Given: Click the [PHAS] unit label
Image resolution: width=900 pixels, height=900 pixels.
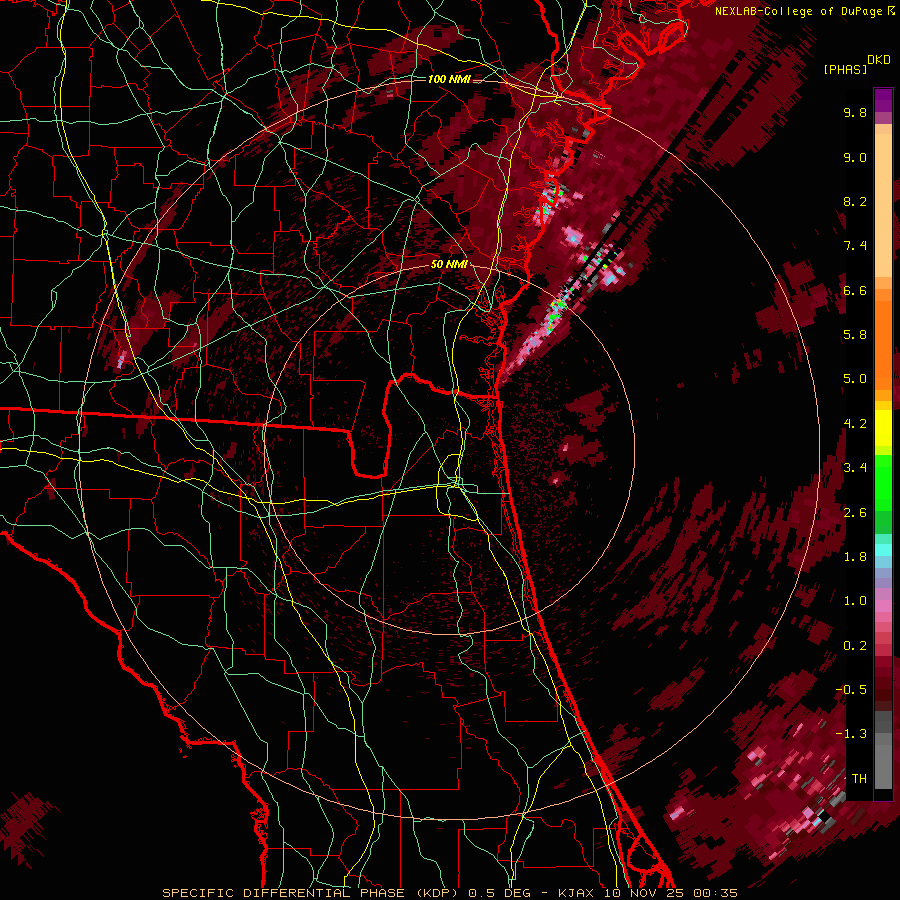Looking at the screenshot, I should [845, 69].
